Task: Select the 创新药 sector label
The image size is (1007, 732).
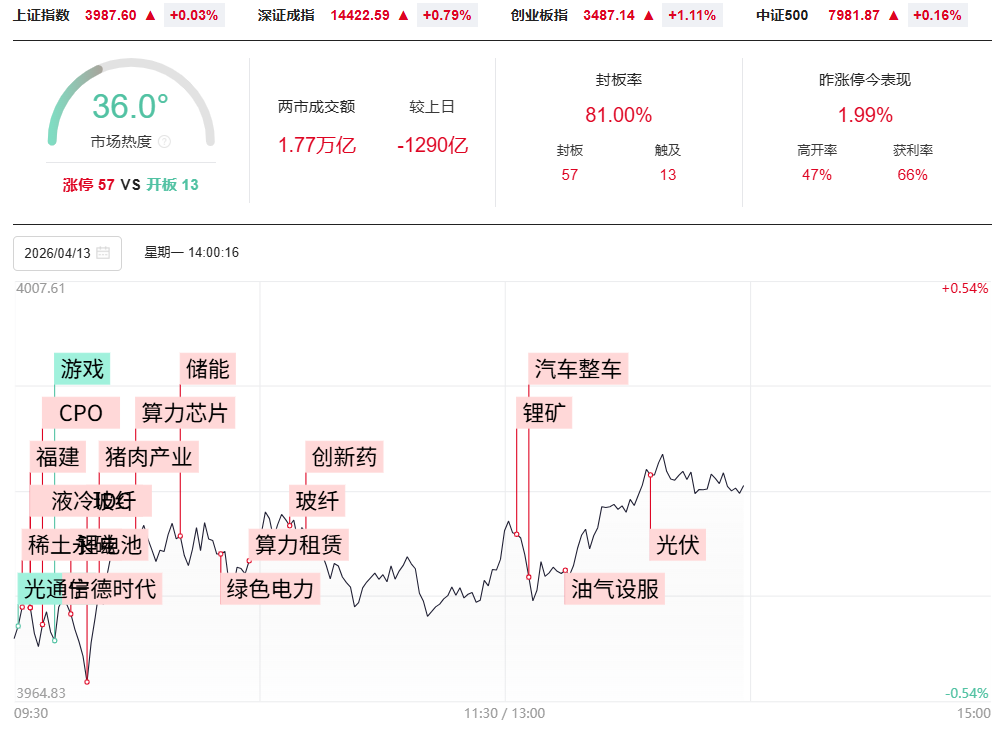Action: tap(345, 457)
